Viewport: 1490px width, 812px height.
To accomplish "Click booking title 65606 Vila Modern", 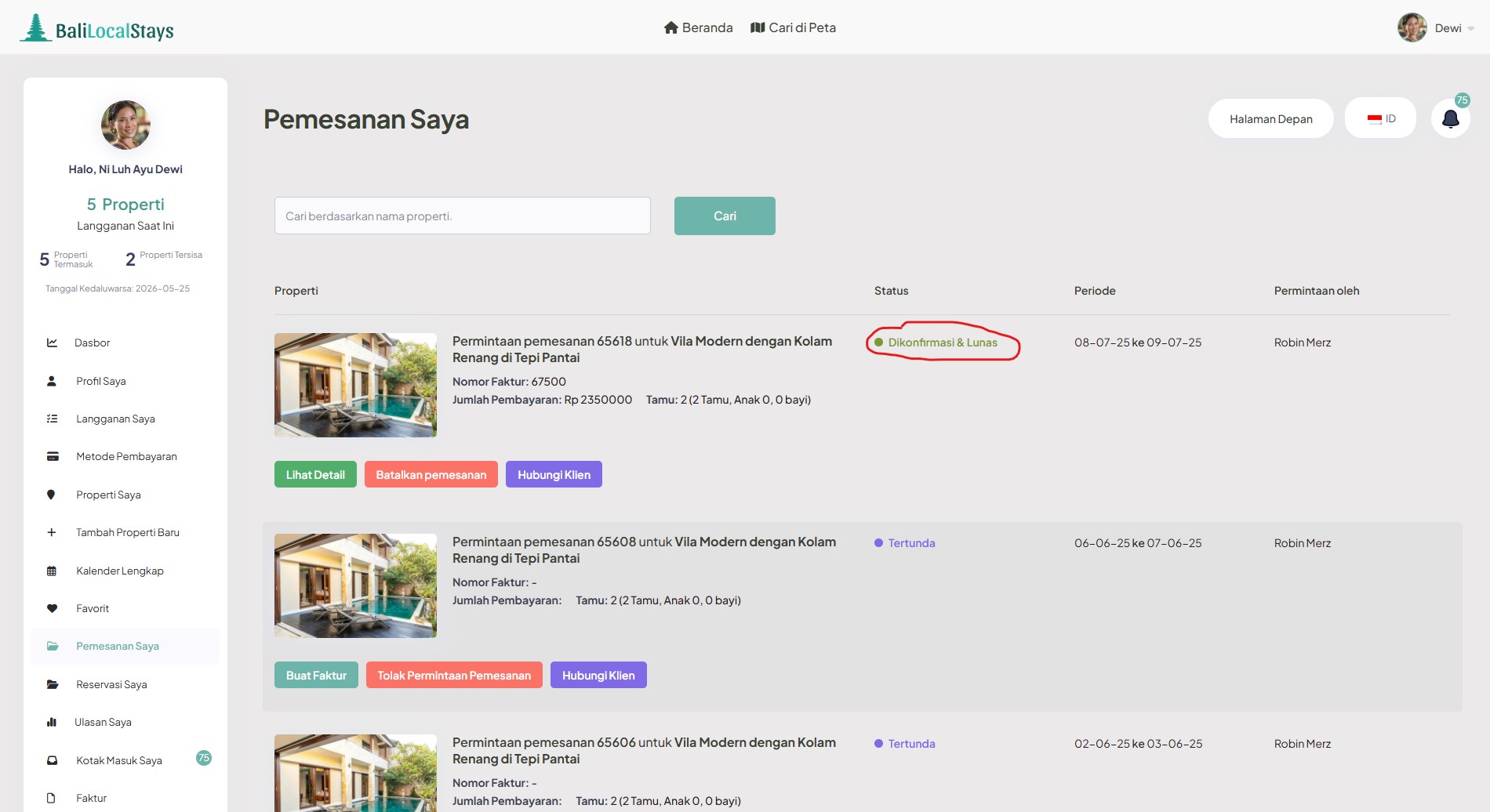I will [x=644, y=751].
